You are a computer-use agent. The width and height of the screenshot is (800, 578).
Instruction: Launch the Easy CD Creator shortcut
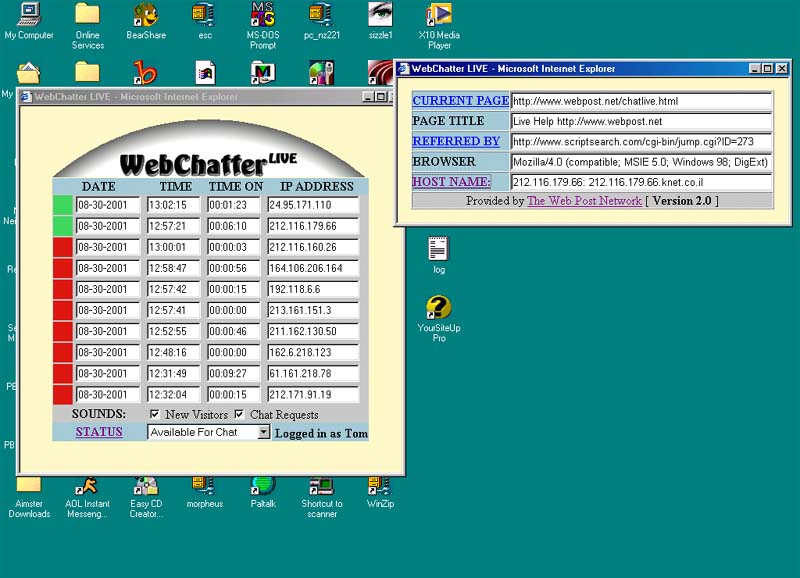[146, 497]
